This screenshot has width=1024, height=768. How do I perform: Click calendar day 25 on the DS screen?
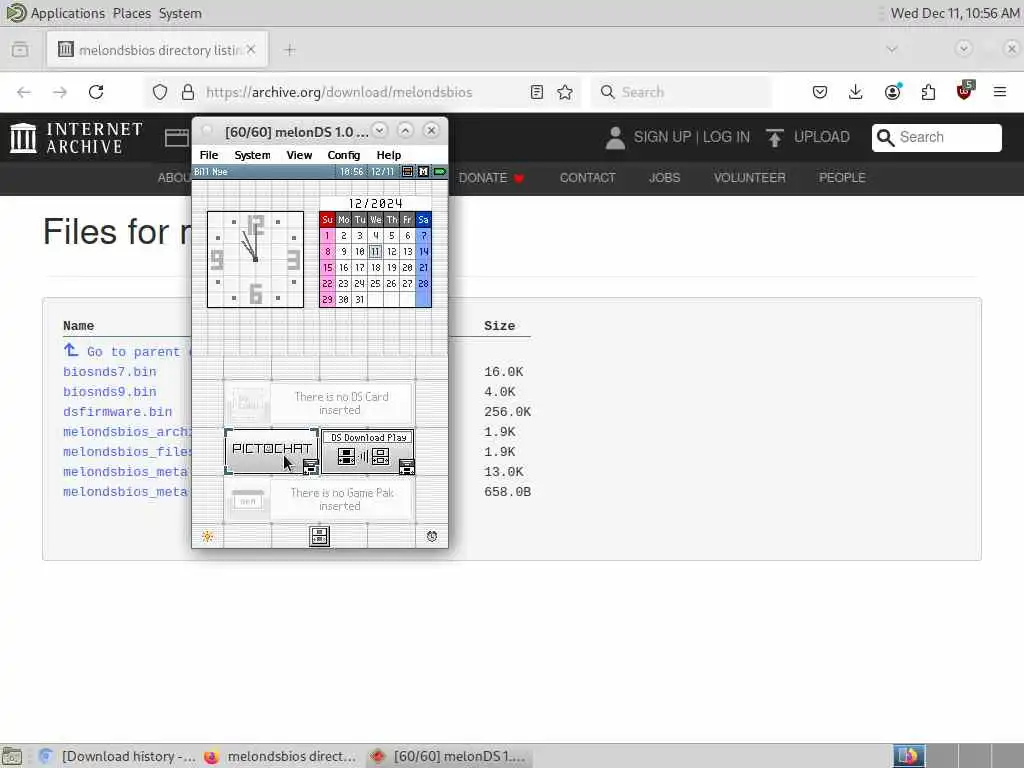click(375, 283)
